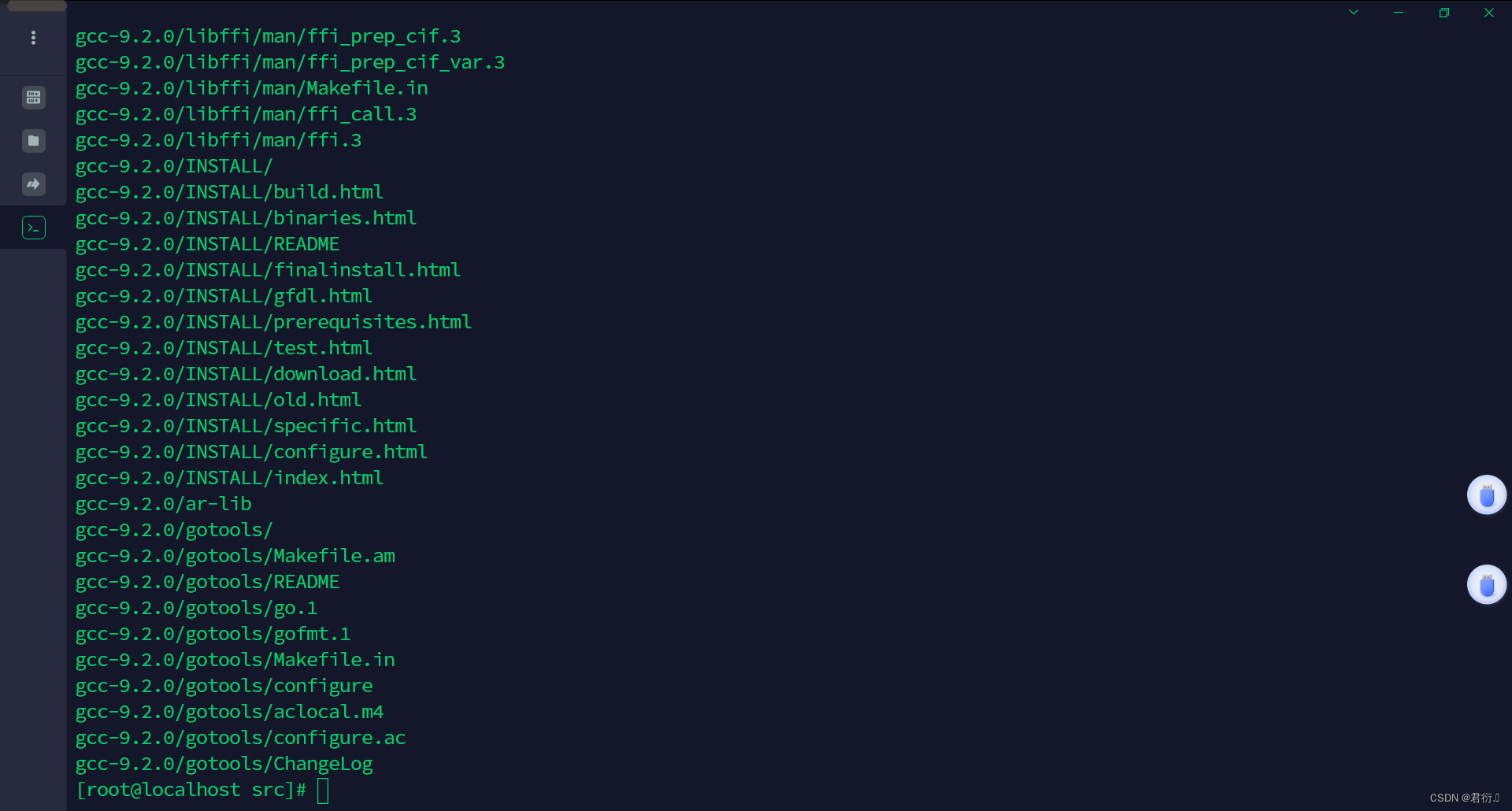Click the gcc-9.2.0/gotools/configure.ac line
Screen dimensions: 1512x811
pos(240,739)
